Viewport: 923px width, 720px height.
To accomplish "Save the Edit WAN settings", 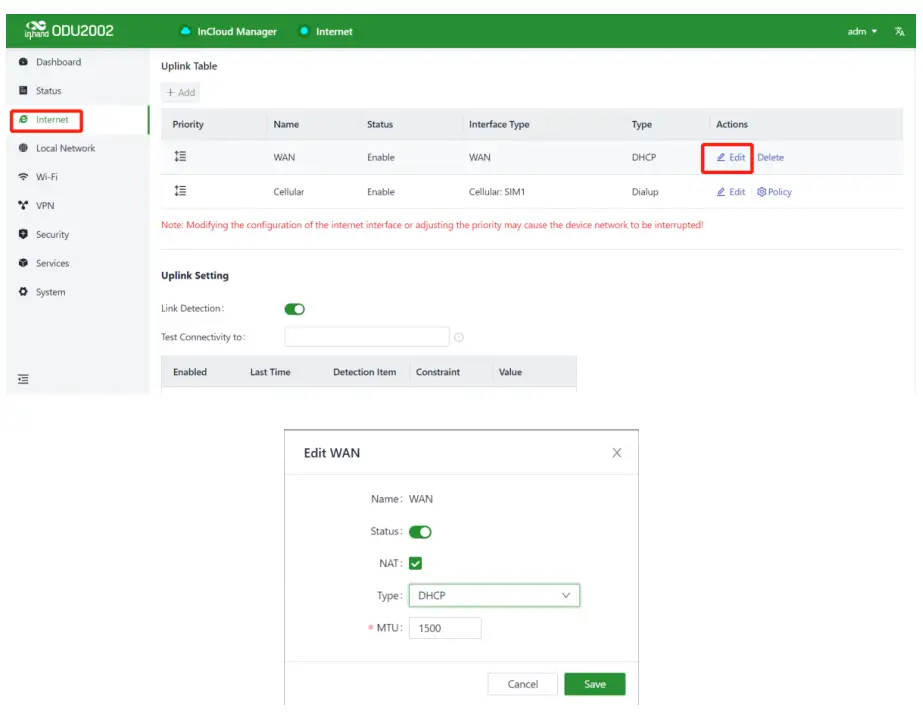I will 594,684.
